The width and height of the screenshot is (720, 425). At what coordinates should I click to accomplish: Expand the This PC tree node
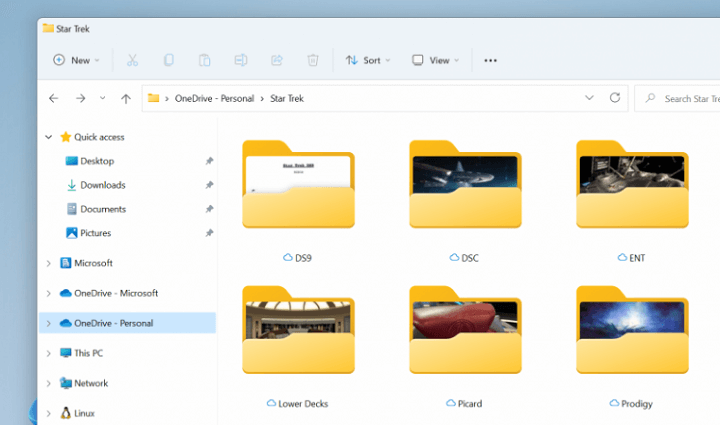click(49, 353)
